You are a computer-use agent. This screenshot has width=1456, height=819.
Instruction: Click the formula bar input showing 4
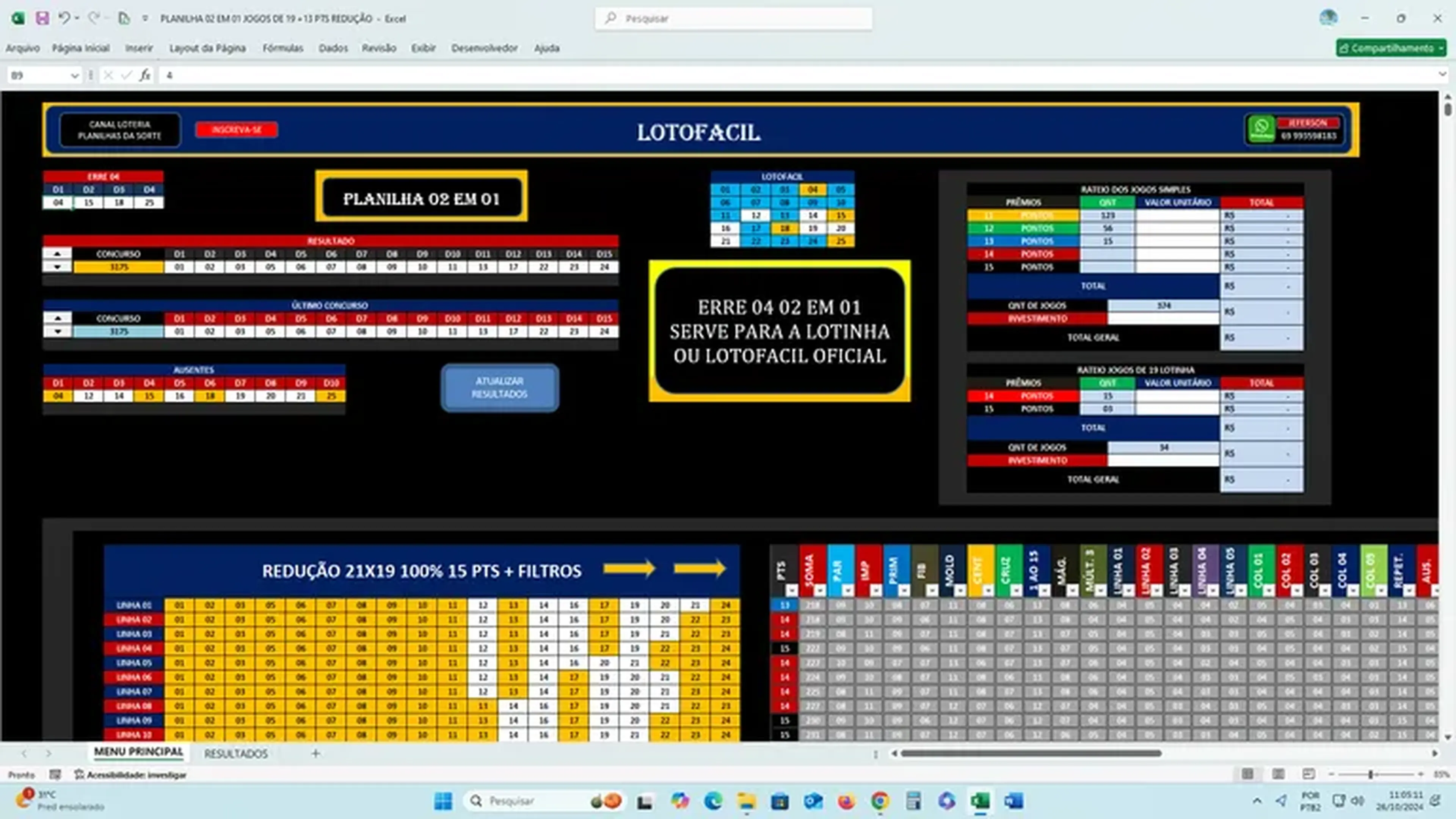(x=797, y=75)
